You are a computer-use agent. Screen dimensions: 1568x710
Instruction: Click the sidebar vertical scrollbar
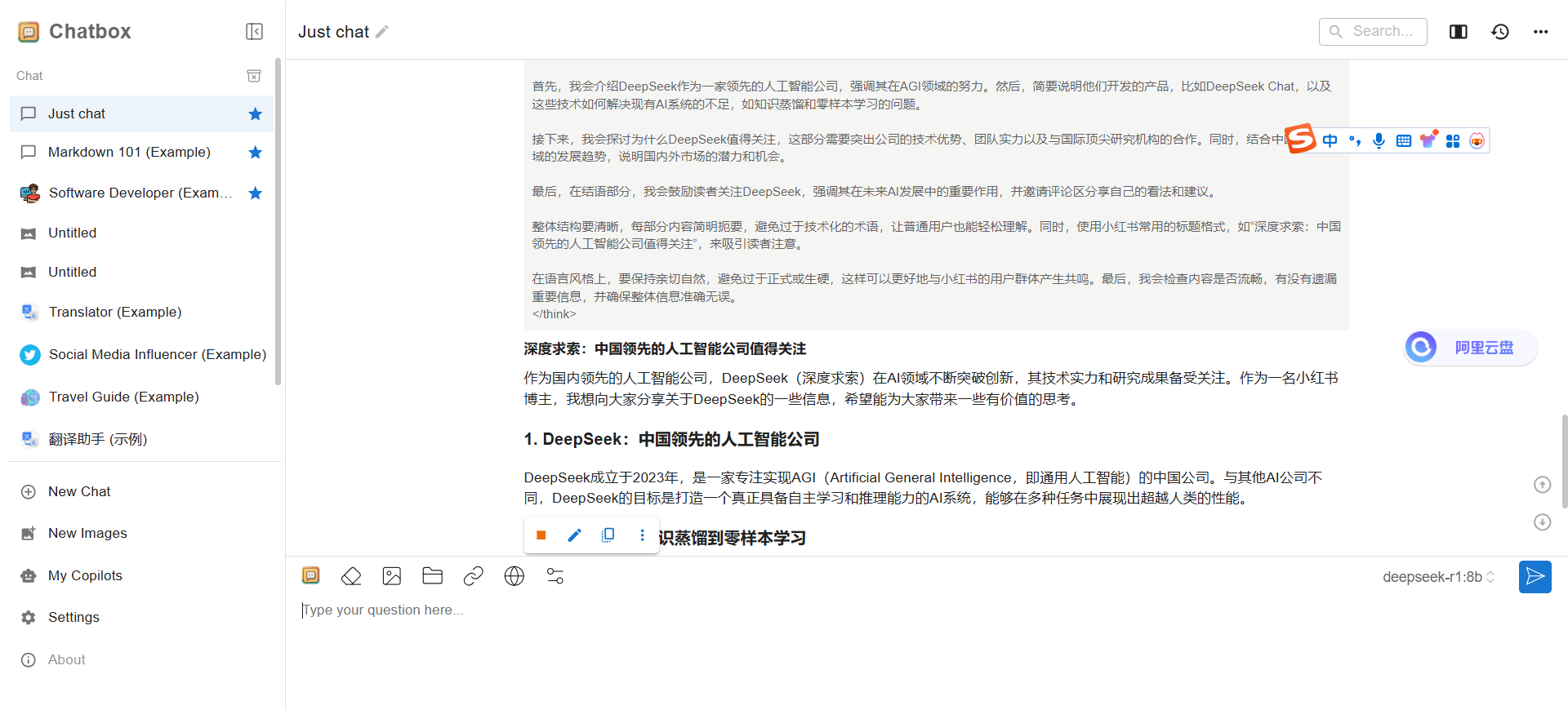278,221
